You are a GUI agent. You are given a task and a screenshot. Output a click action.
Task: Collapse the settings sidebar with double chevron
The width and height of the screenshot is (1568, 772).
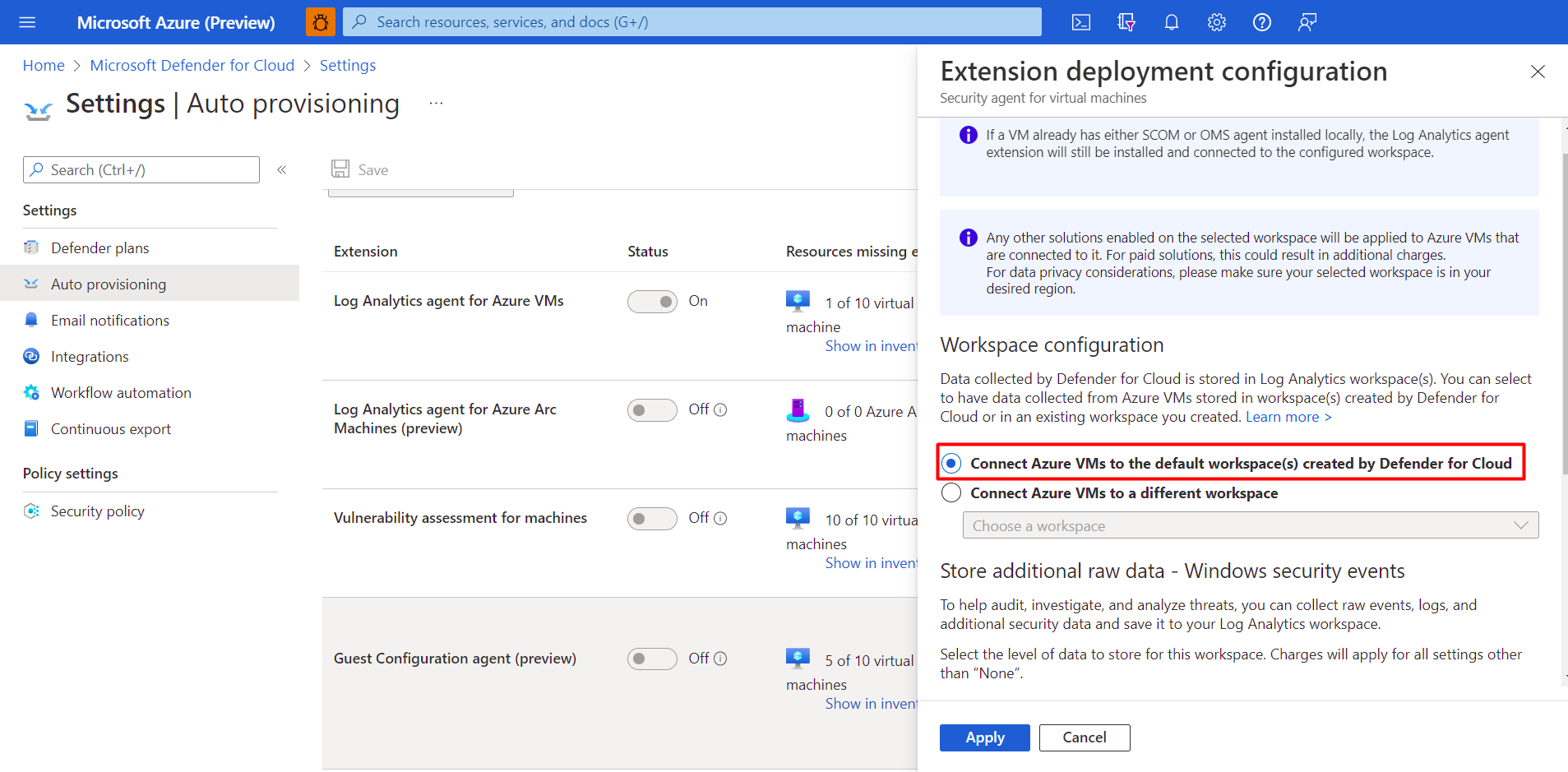282,169
